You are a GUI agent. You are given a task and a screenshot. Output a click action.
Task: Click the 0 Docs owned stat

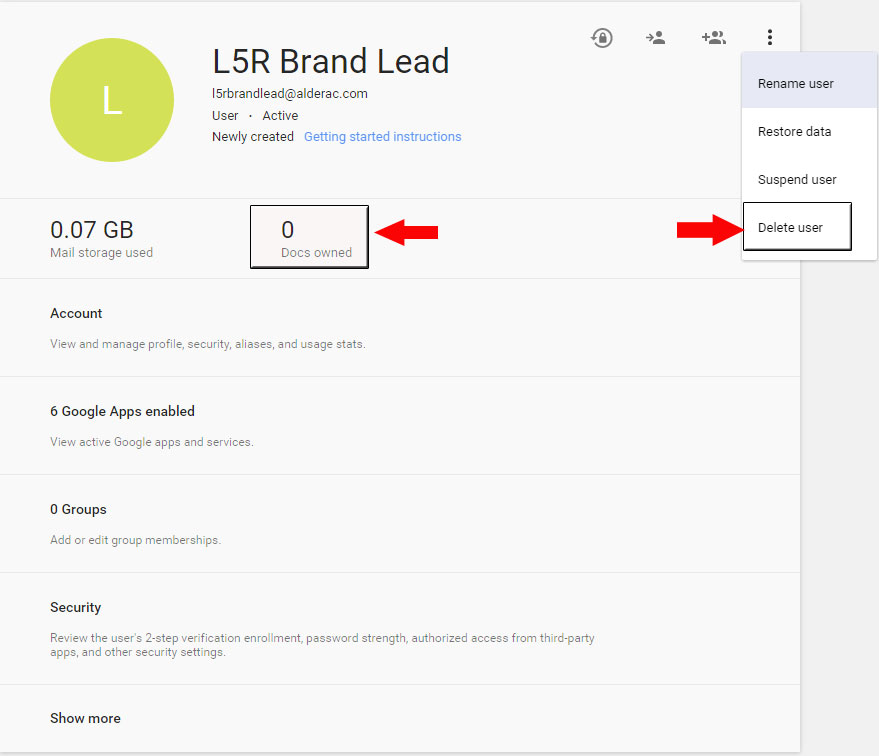tap(309, 238)
